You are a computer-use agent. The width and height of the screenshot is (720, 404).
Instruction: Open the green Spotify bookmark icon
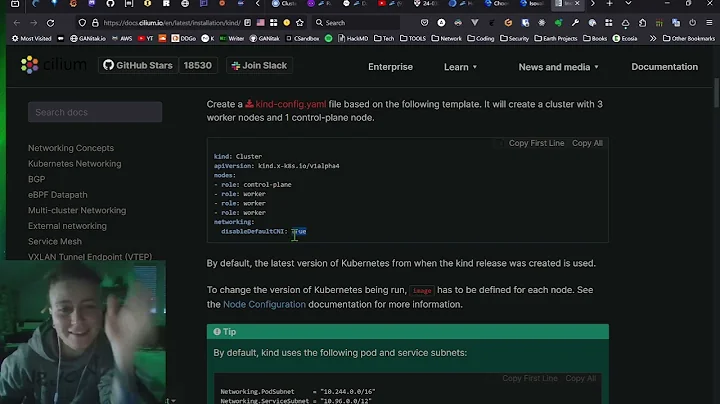click(x=328, y=39)
